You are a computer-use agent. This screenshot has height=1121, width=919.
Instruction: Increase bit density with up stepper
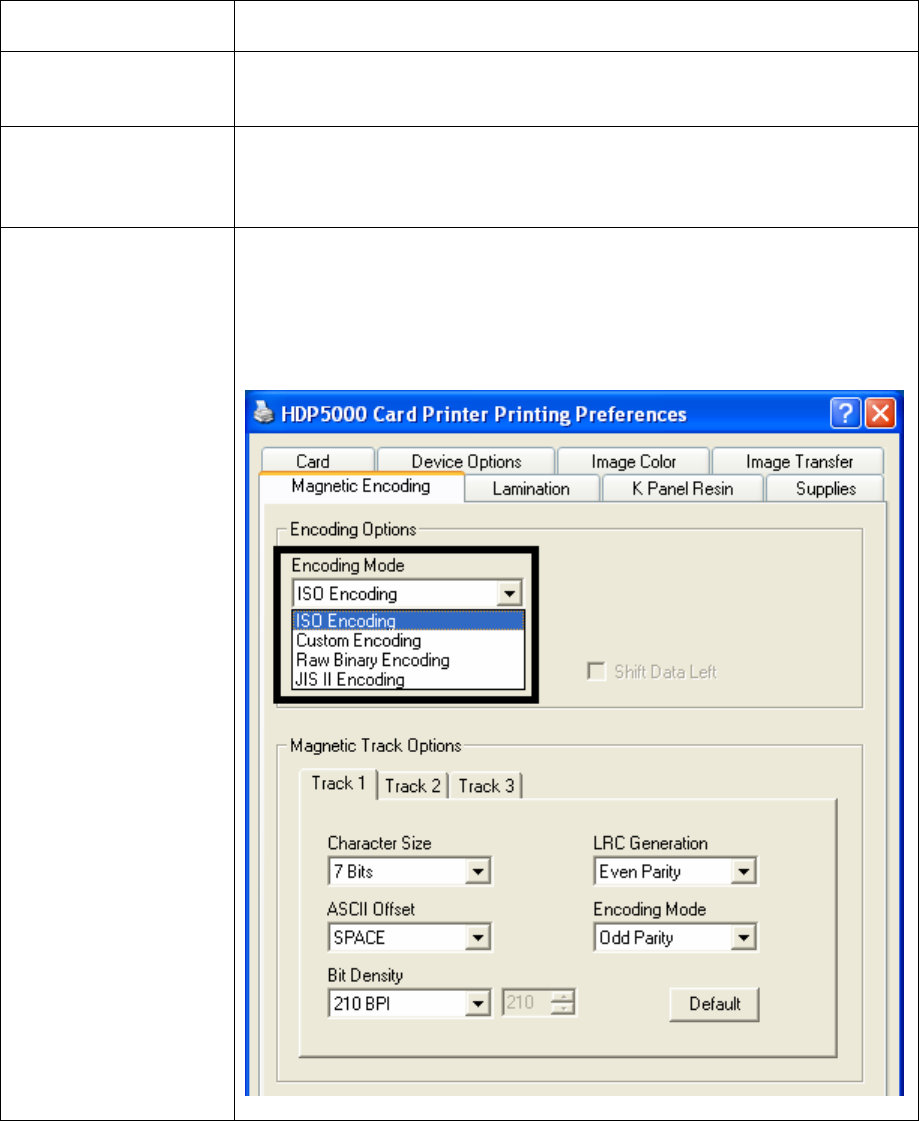pyautogui.click(x=563, y=997)
